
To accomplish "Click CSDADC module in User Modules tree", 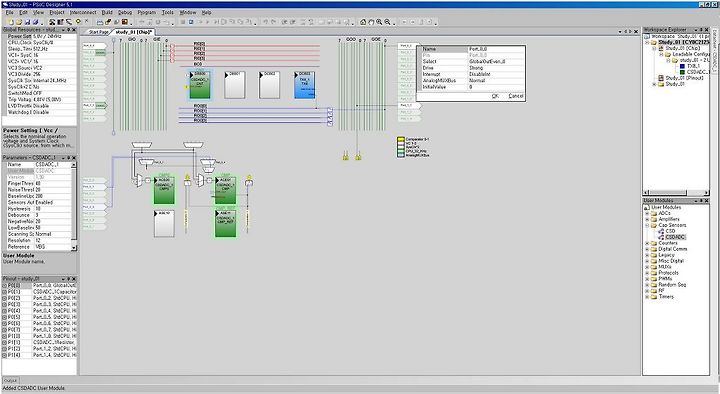I will pyautogui.click(x=675, y=237).
